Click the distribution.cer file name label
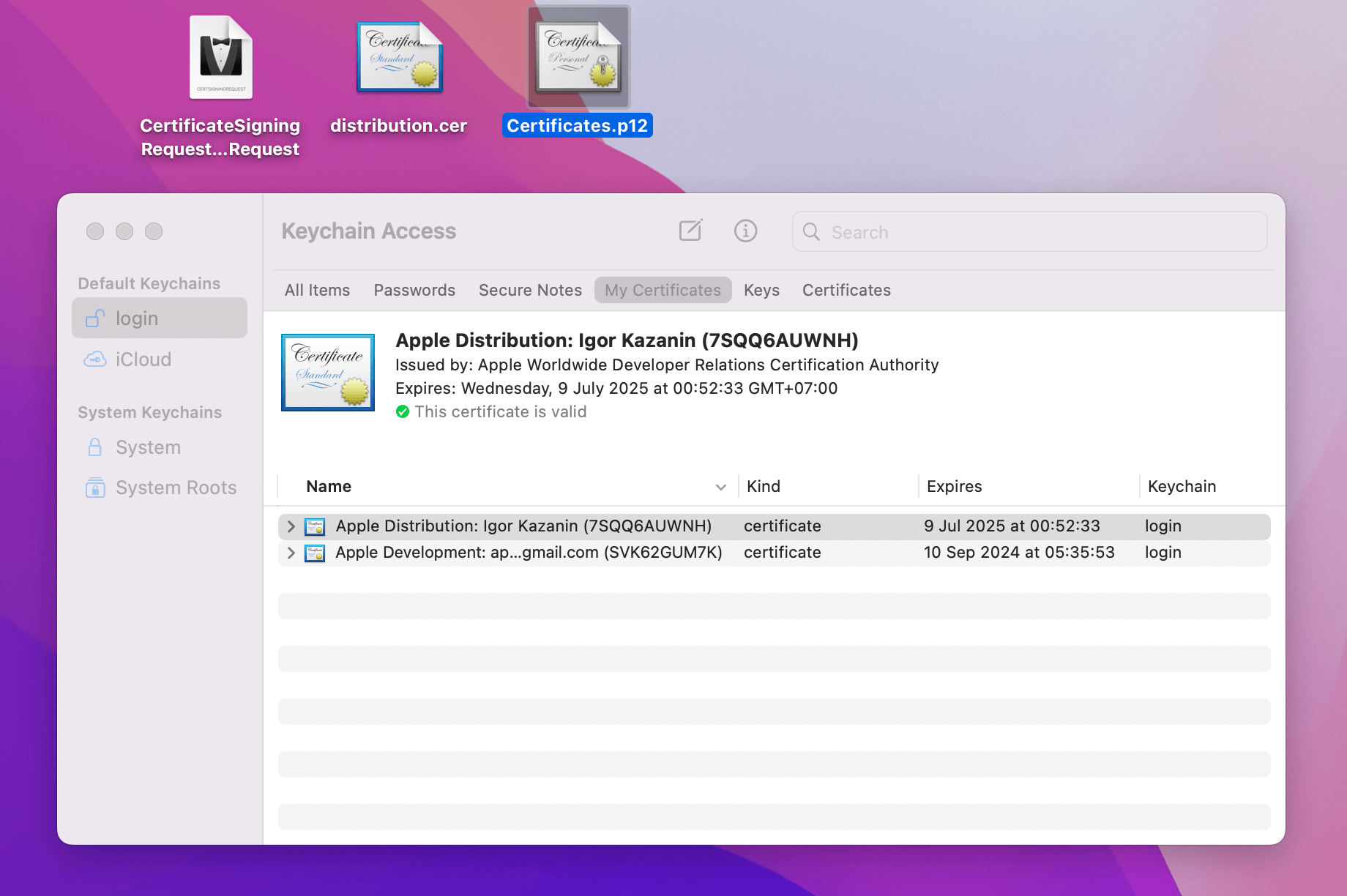 point(398,126)
